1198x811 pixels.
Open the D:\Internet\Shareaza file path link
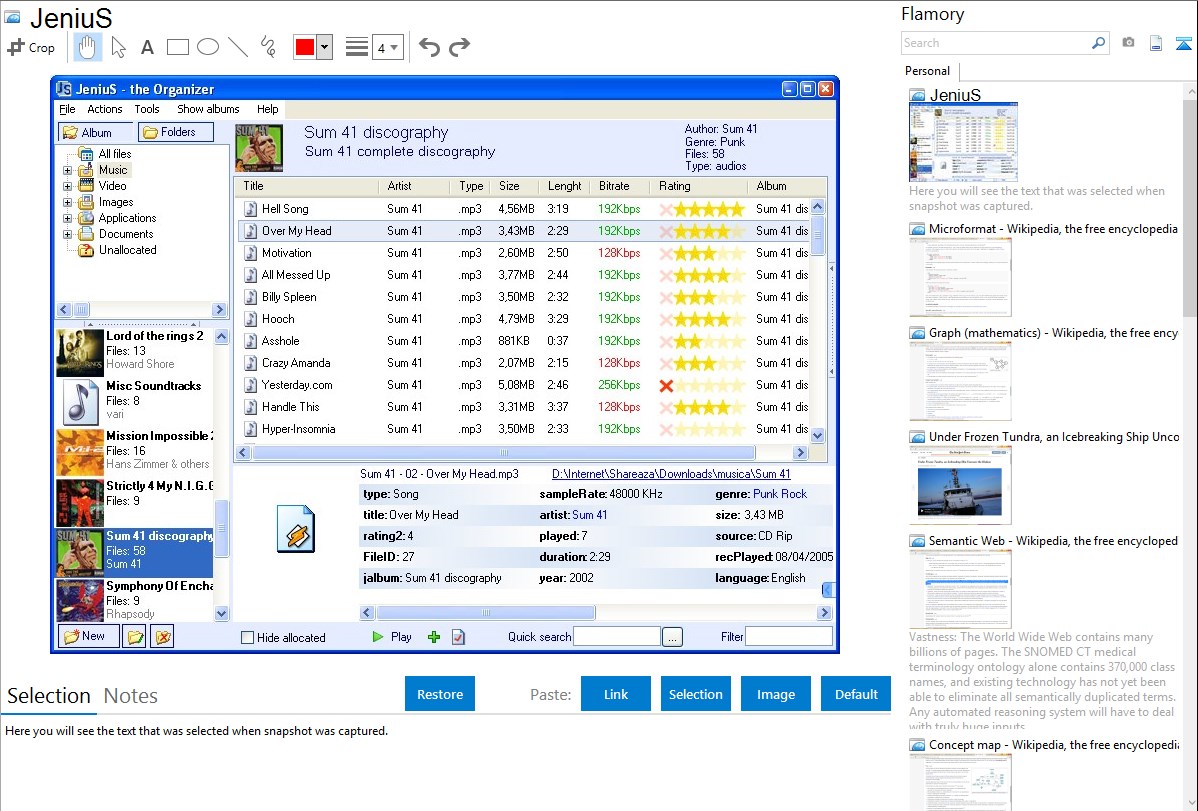click(671, 474)
